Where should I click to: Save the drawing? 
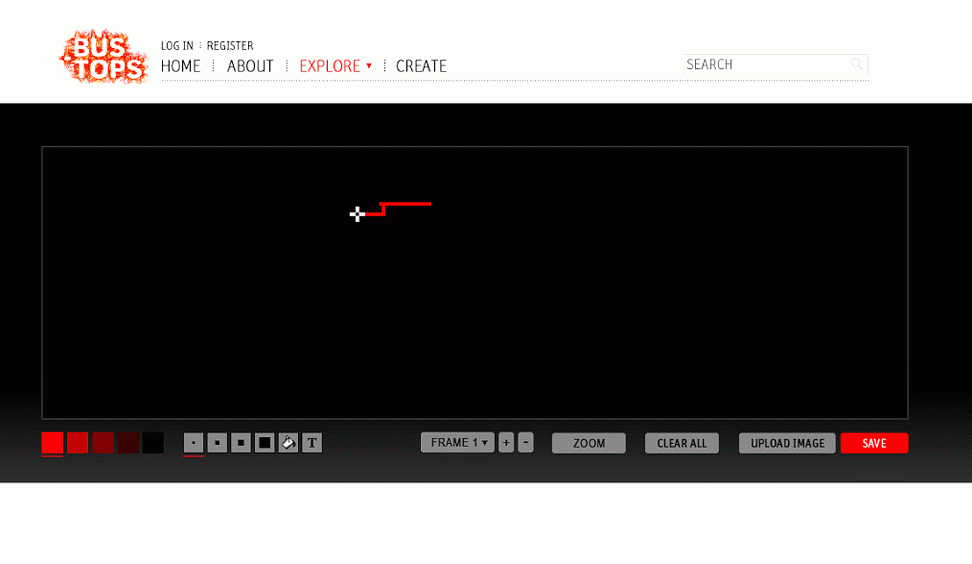tap(874, 443)
